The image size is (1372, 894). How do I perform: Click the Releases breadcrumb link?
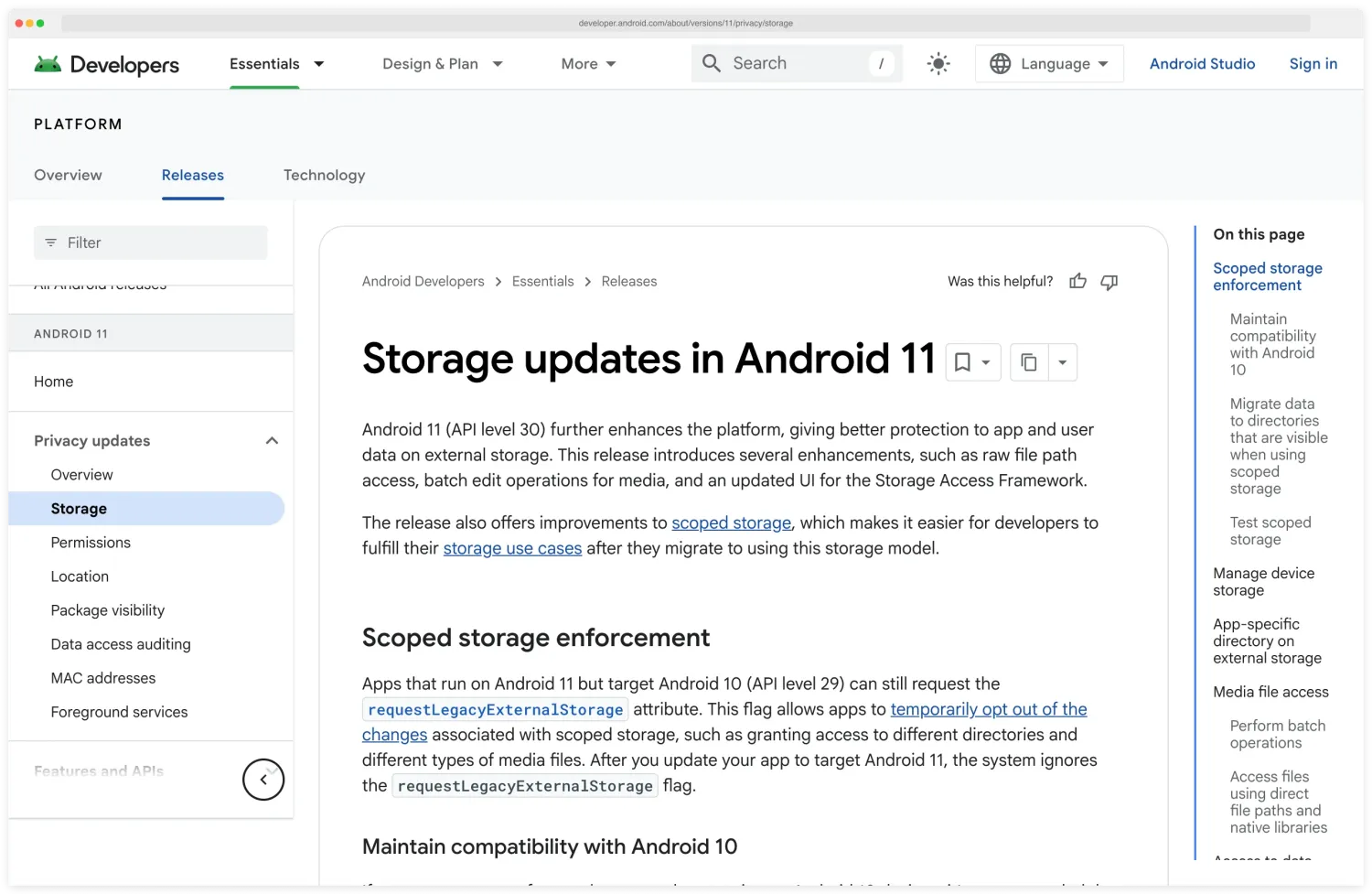click(x=629, y=282)
